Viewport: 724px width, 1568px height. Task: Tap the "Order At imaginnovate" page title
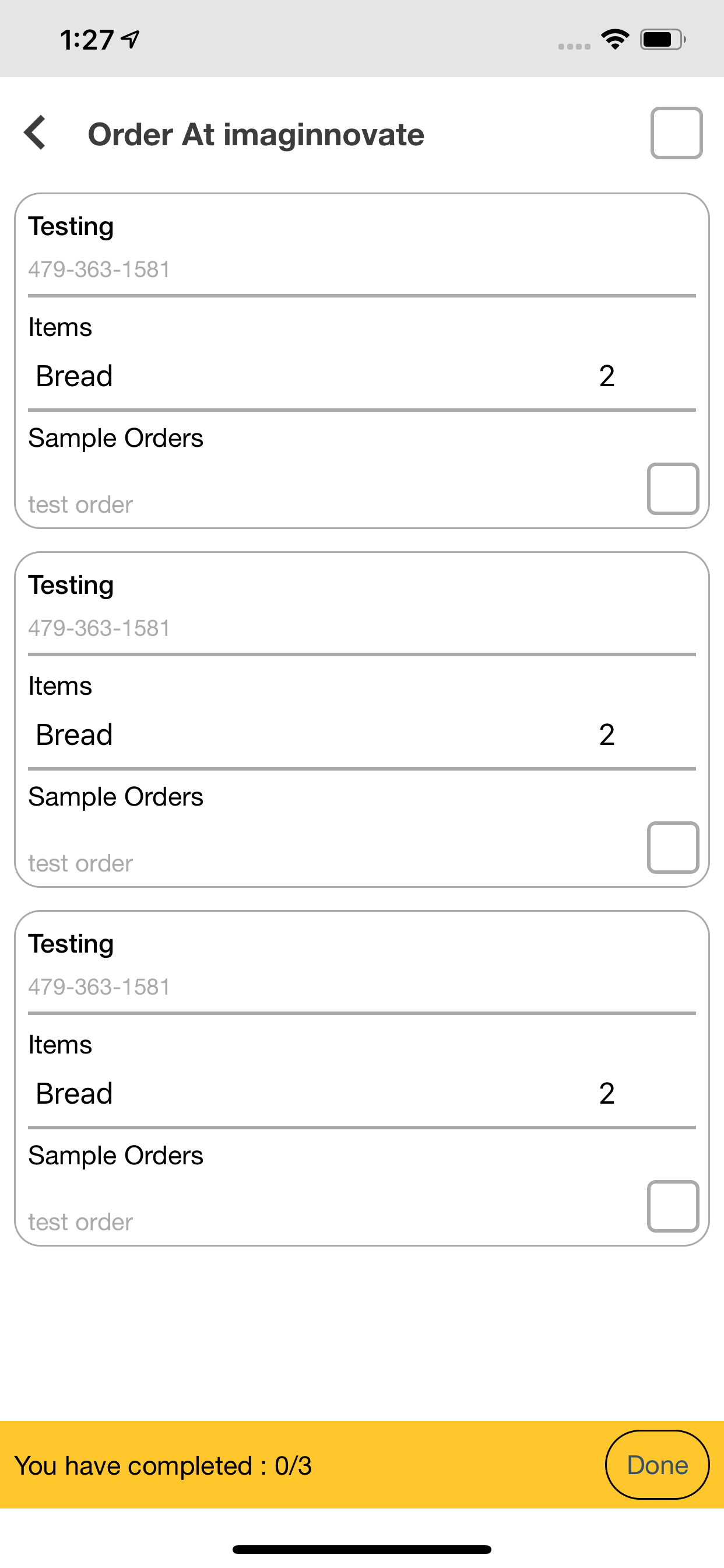[x=255, y=135]
